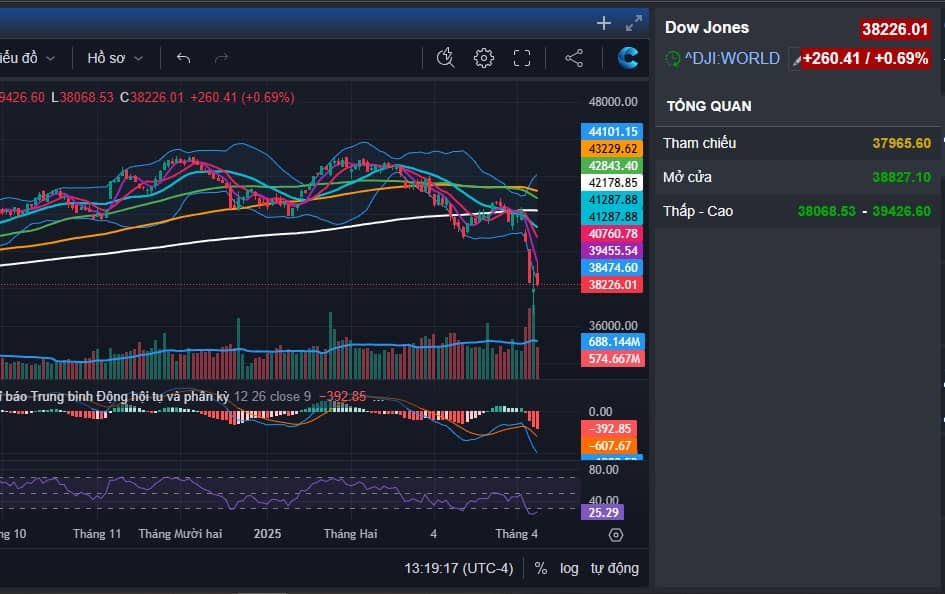Toggle percent scale with the % button

pos(541,568)
